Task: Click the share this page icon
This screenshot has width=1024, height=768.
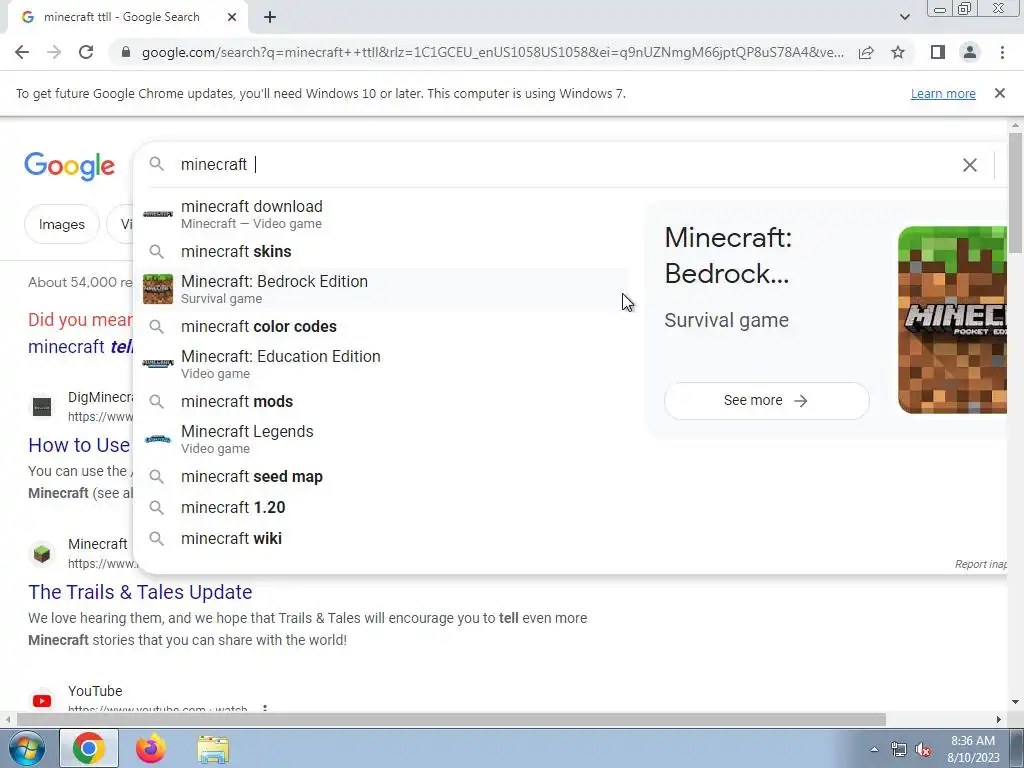Action: tap(866, 52)
